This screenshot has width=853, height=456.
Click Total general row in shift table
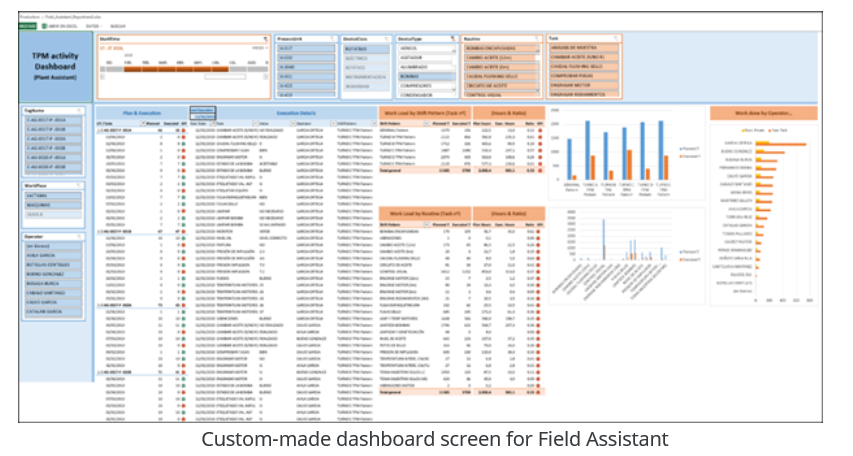click(x=462, y=170)
